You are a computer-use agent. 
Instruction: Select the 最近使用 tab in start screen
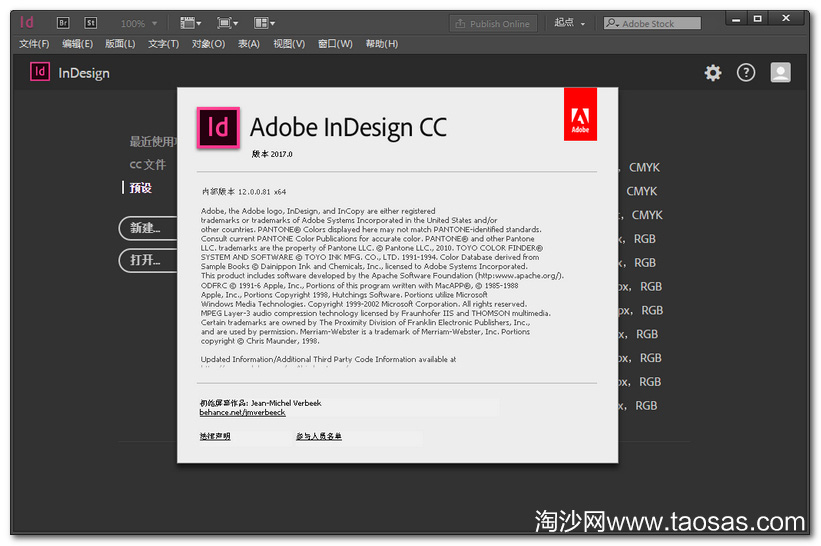[153, 141]
